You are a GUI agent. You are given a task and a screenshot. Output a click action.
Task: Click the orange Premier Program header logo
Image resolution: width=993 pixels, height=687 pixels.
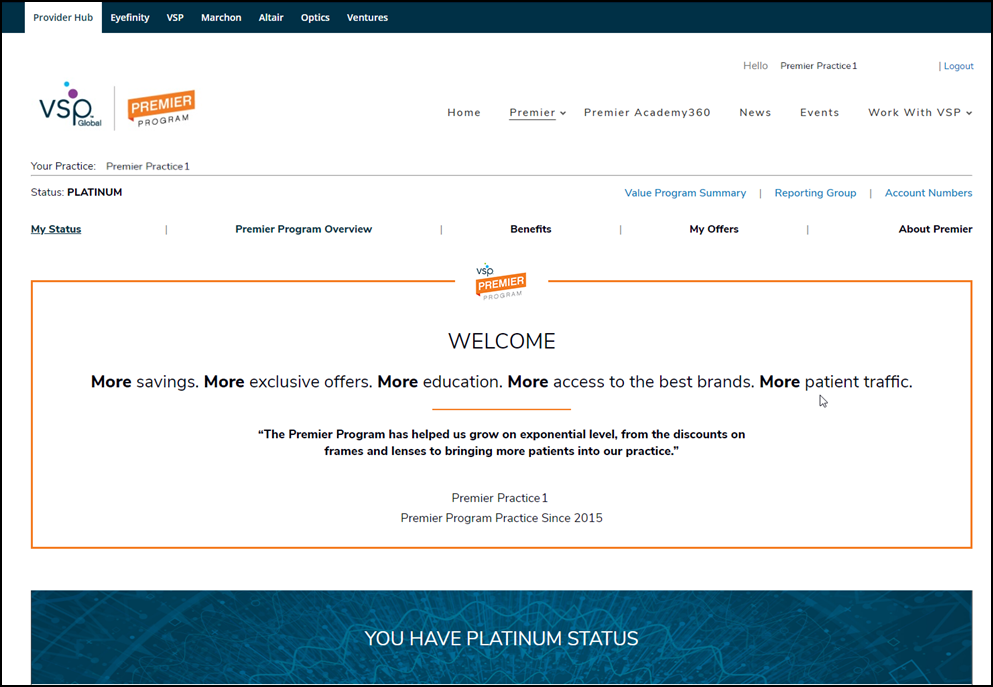pyautogui.click(x=161, y=108)
